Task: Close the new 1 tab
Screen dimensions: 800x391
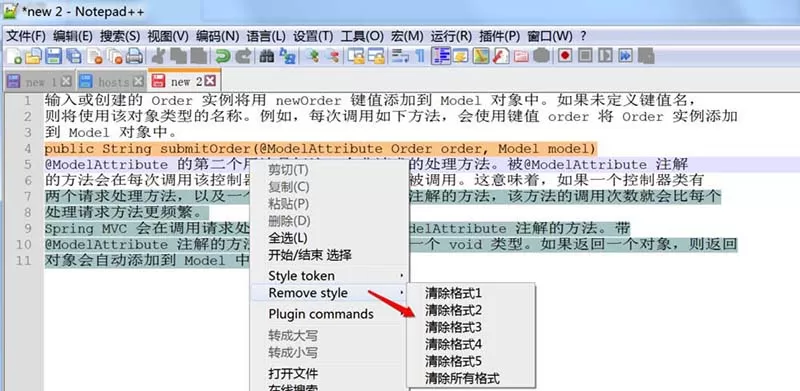Action: [66, 81]
